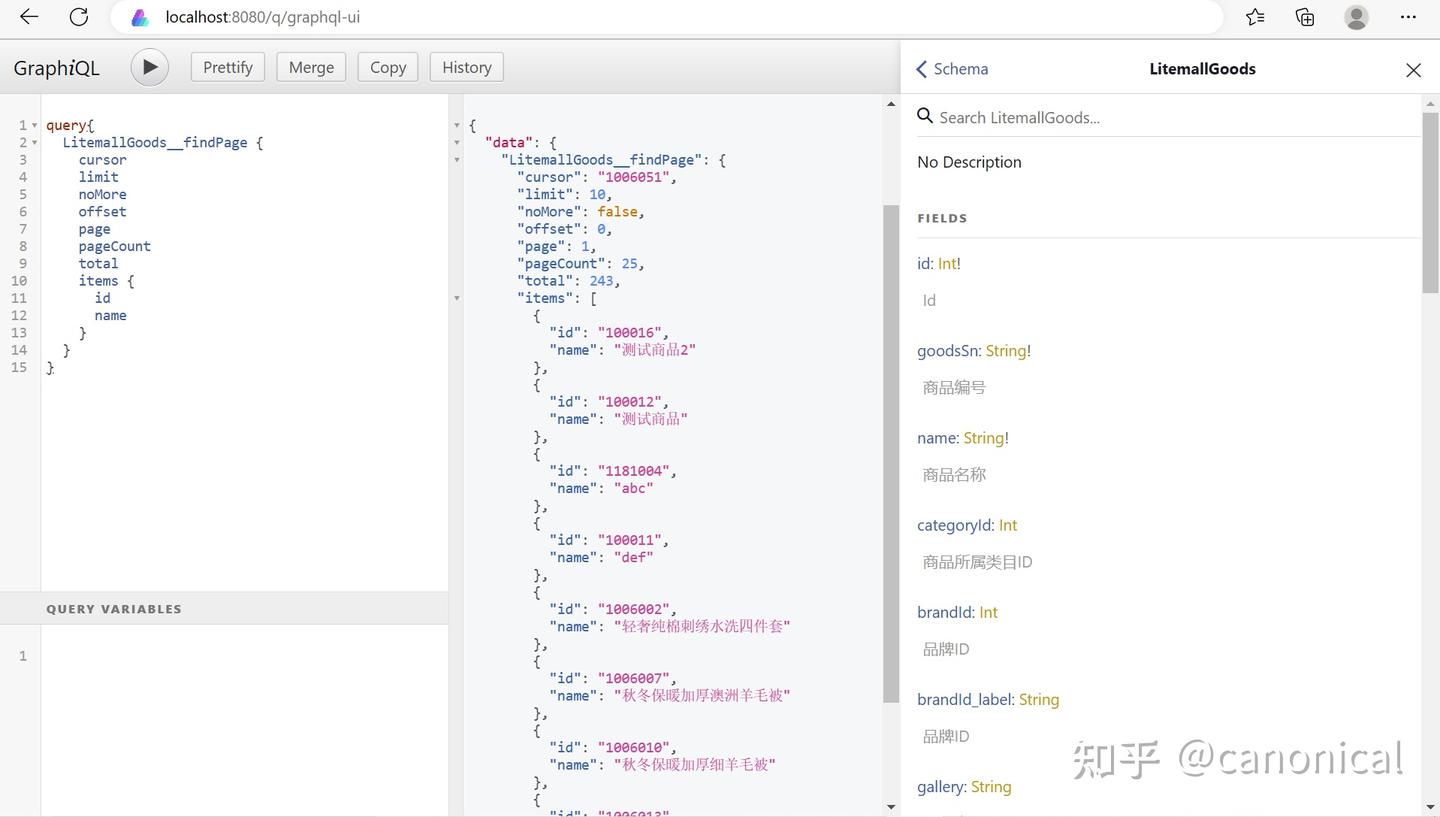The image size is (1440, 817).
Task: Click the Query Variables panel header
Action: [x=114, y=608]
